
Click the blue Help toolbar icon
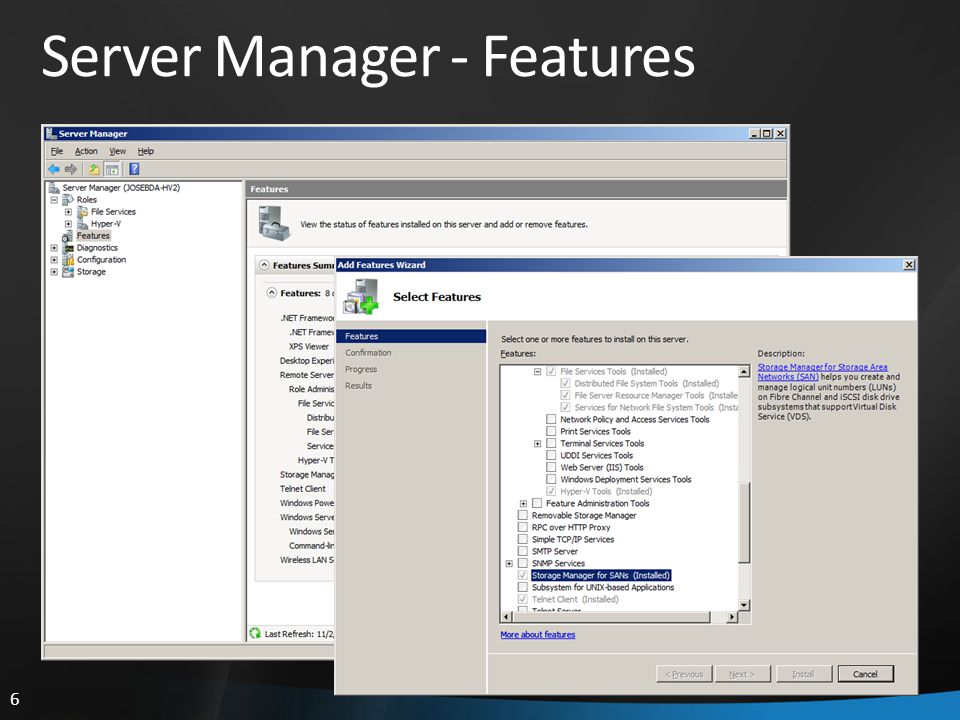(134, 169)
